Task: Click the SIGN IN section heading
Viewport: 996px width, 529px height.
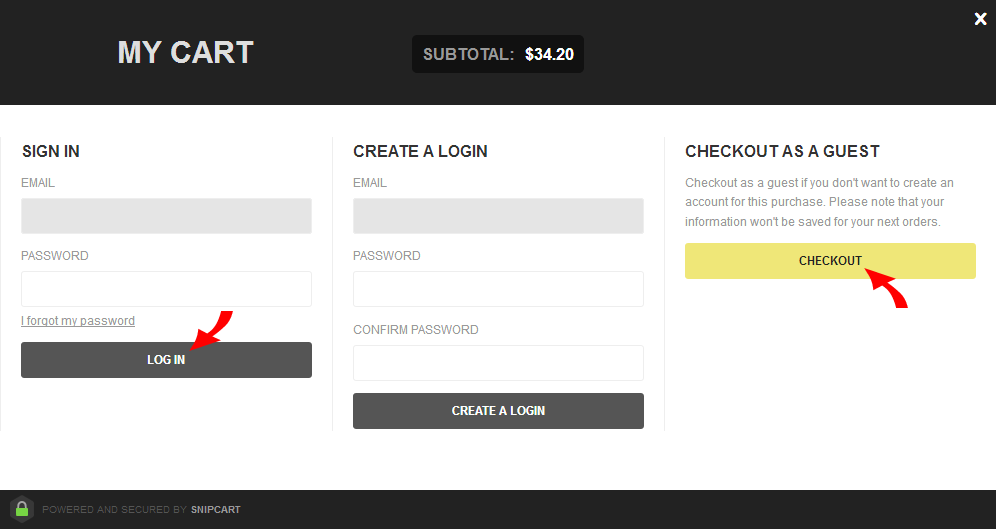Action: point(51,151)
